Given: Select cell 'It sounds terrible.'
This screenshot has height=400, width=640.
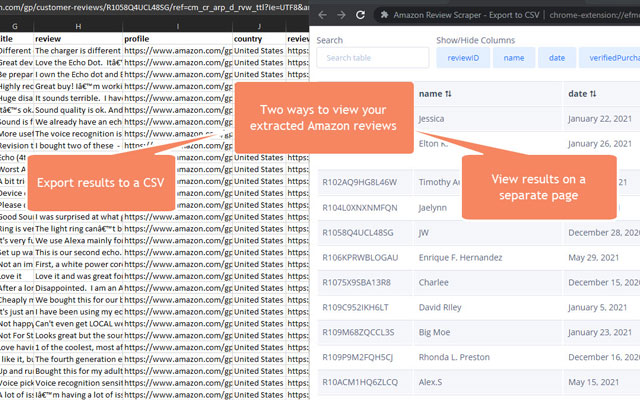Looking at the screenshot, I should [x=78, y=98].
